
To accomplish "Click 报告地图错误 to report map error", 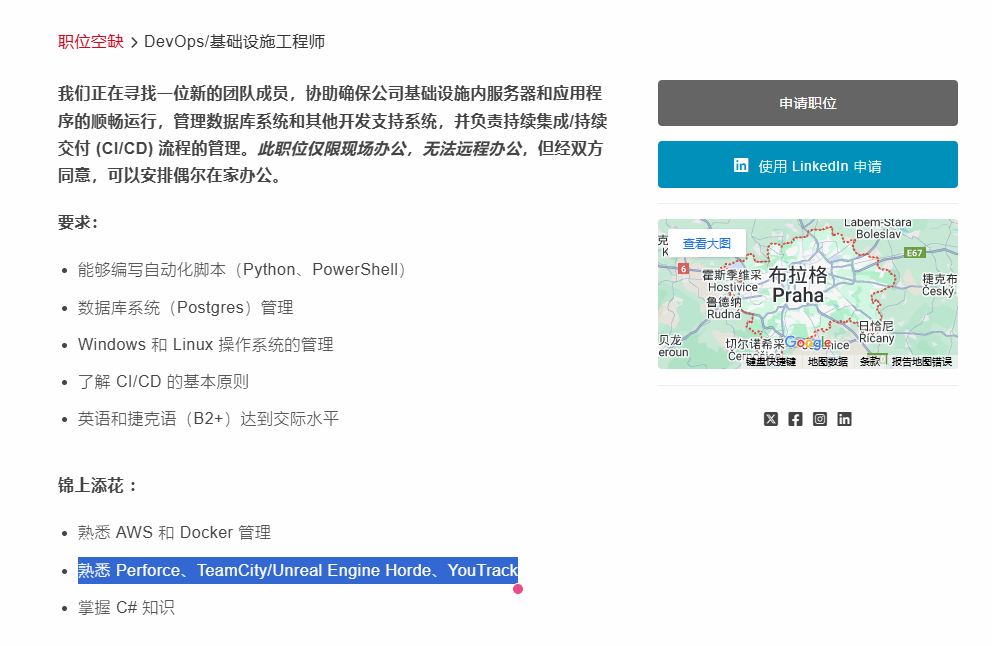I will tap(922, 362).
